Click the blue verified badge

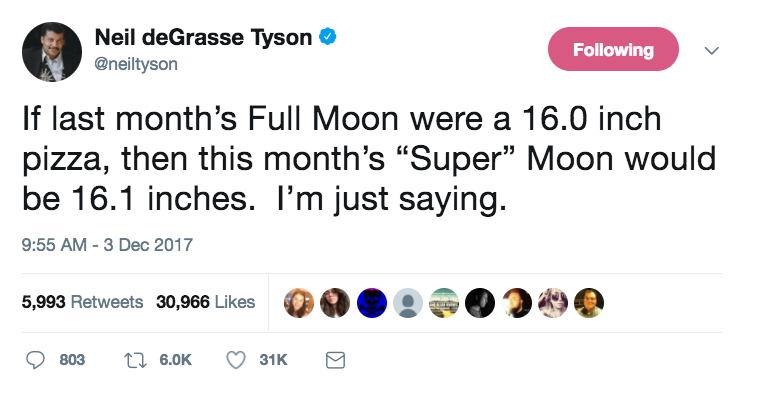click(x=326, y=37)
